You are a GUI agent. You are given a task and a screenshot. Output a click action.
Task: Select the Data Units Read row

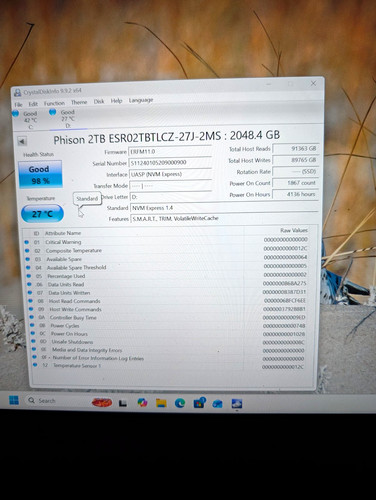pyautogui.click(x=167, y=284)
